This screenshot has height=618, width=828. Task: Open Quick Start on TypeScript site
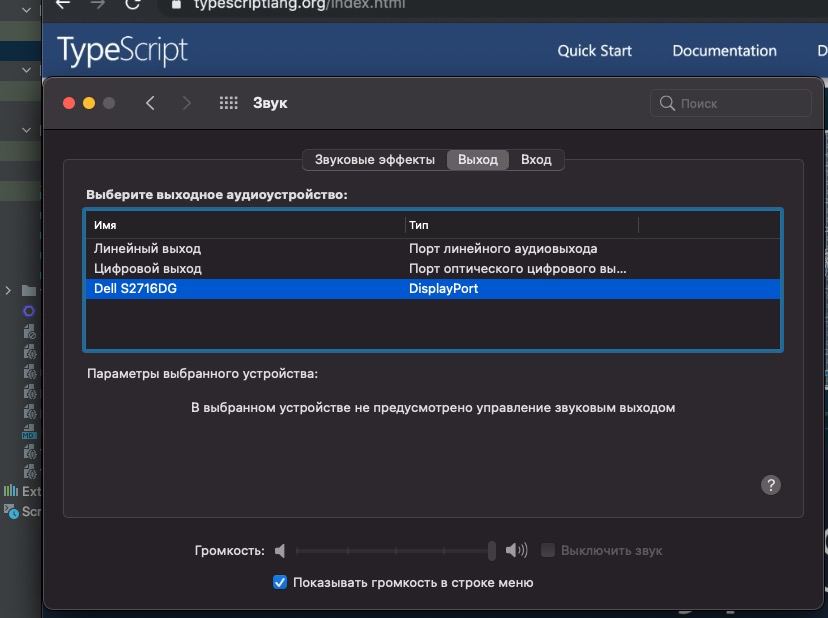(595, 51)
